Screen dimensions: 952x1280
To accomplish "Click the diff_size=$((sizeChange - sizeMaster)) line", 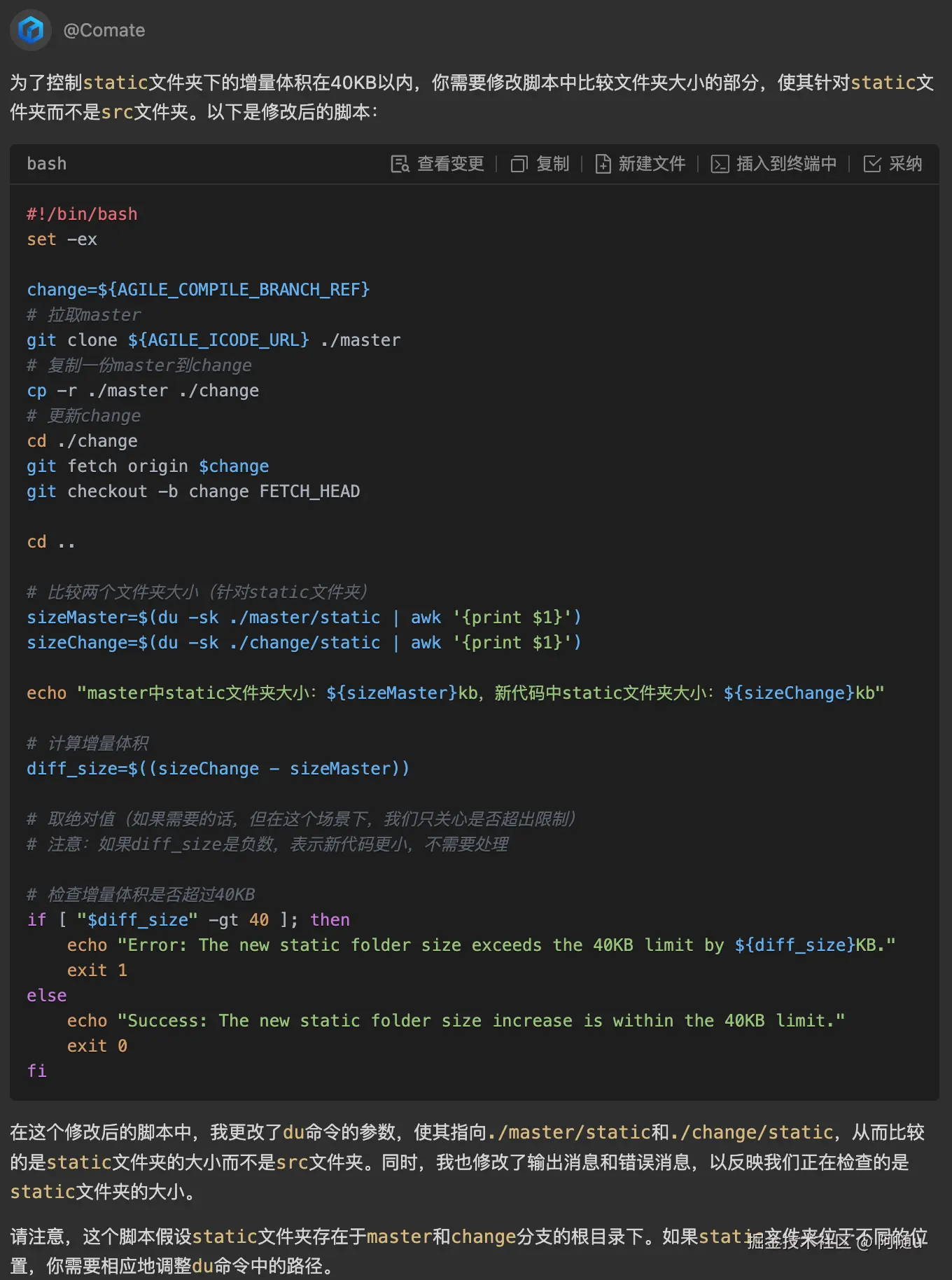I will click(x=218, y=769).
